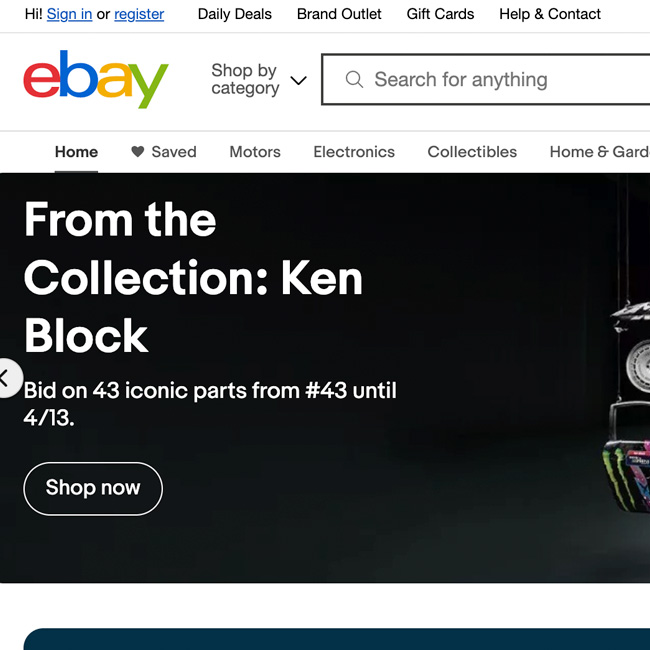
Task: Open the Home tab
Action: [76, 152]
